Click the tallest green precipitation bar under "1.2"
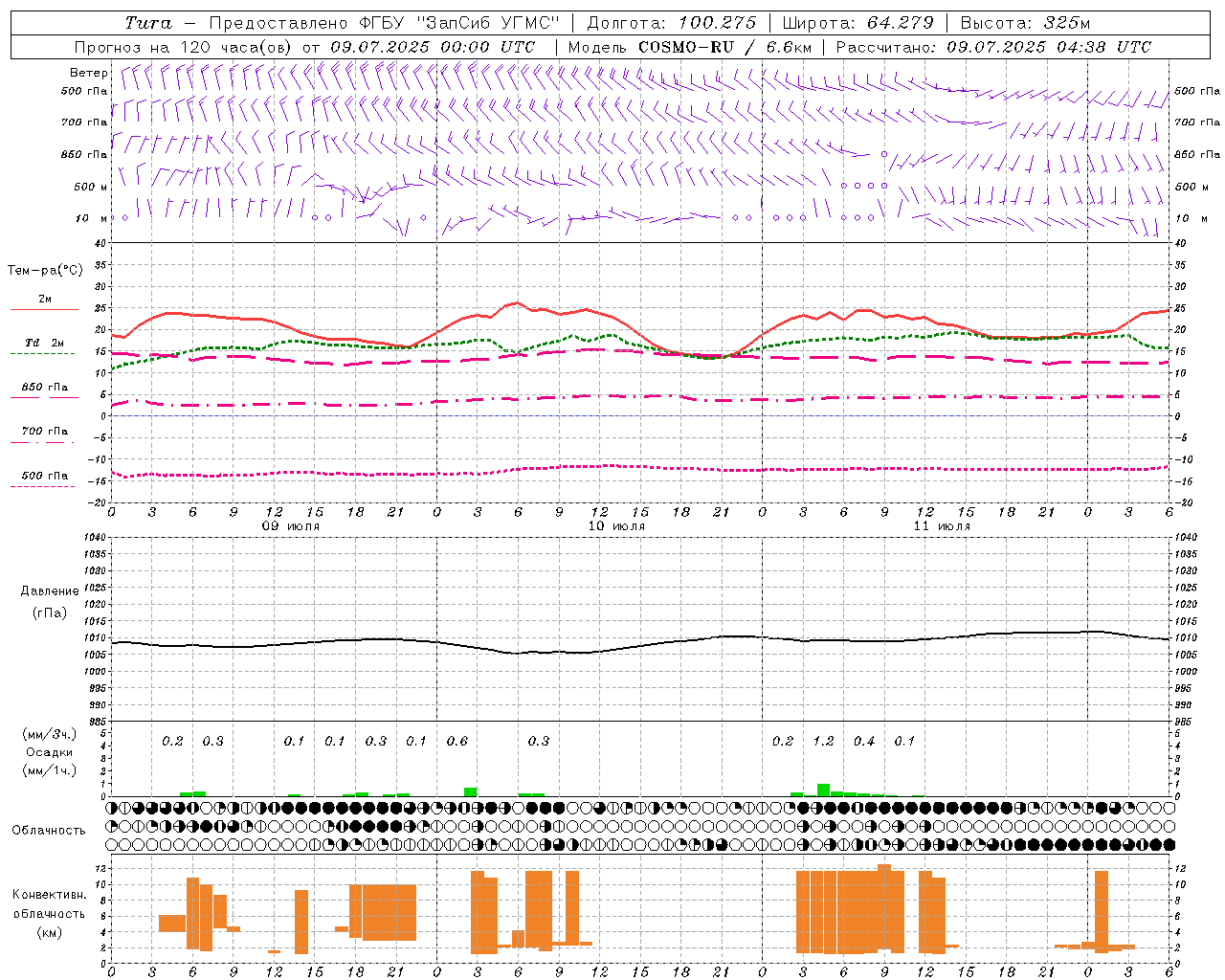This screenshot has height=980, width=1225. (823, 791)
